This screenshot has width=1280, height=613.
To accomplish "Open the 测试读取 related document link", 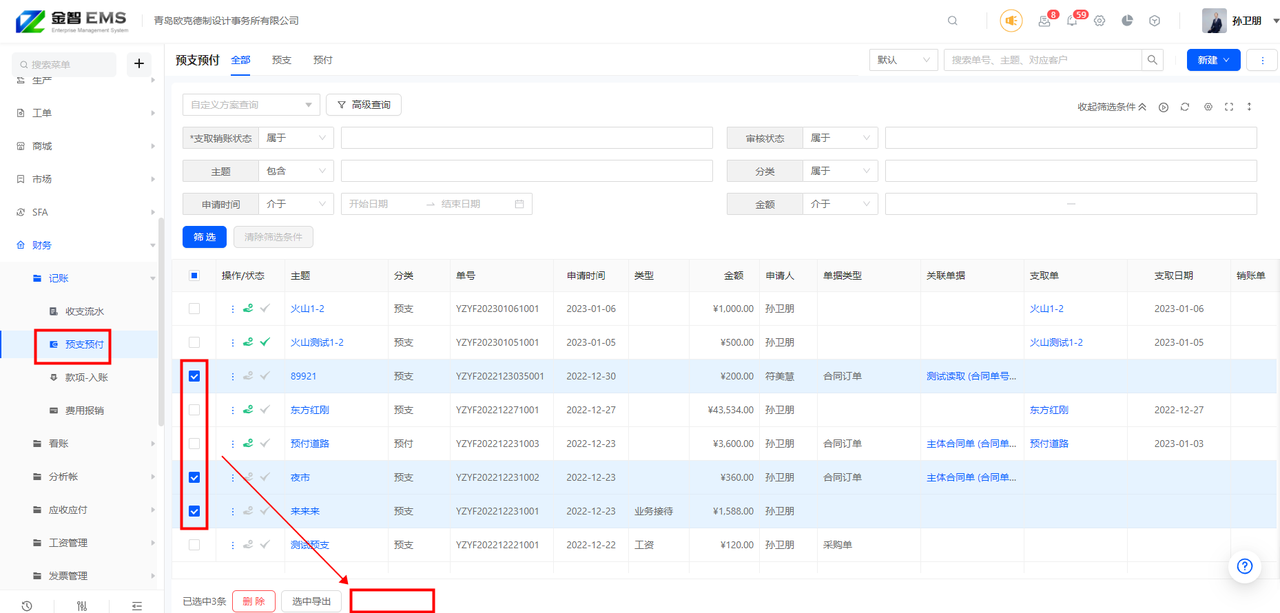I will coord(972,377).
